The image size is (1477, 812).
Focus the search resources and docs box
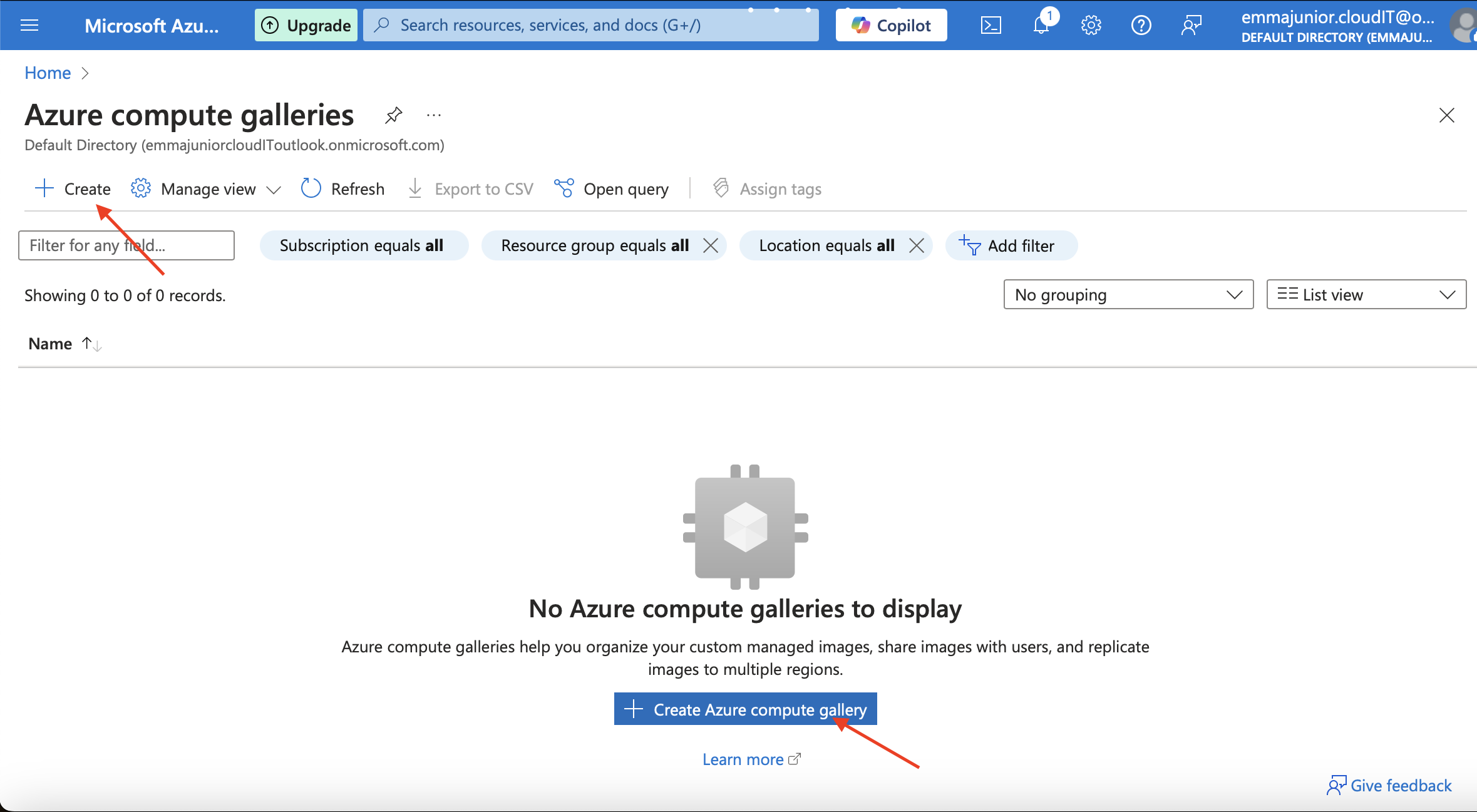click(590, 25)
